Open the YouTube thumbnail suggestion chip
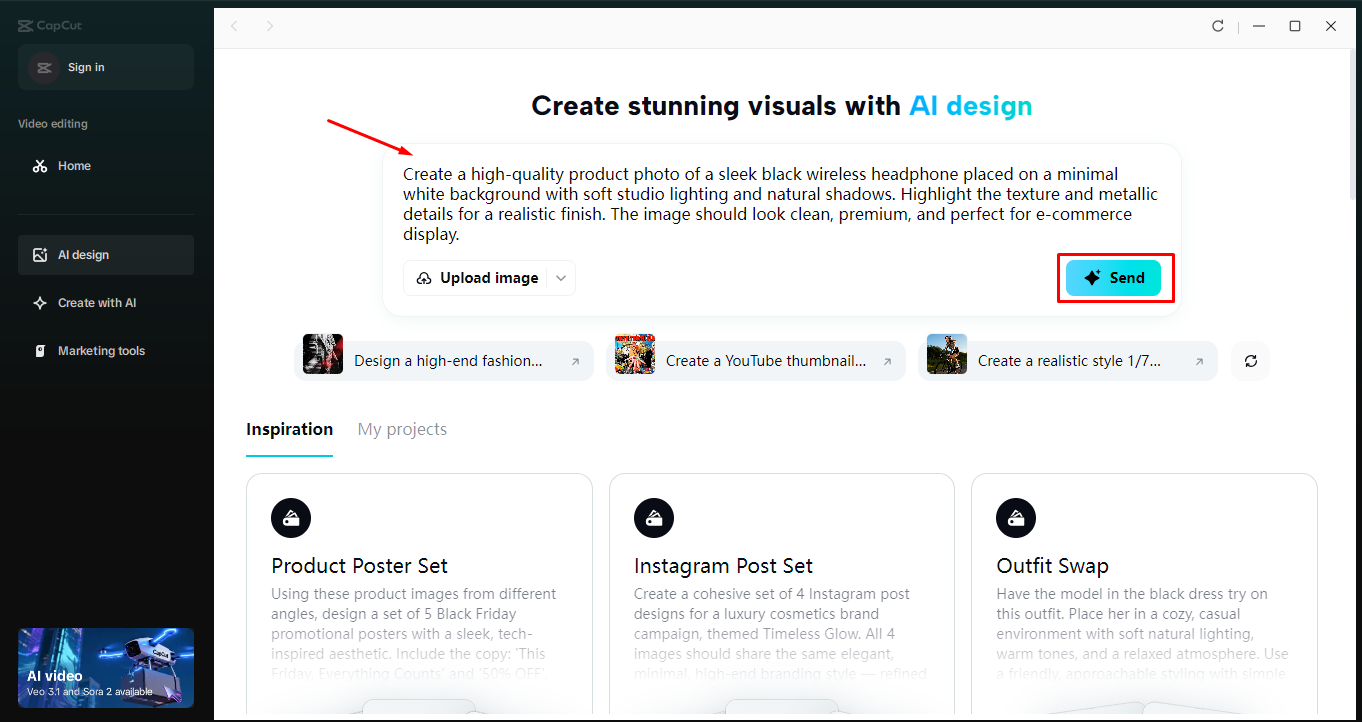The image size is (1362, 722). click(757, 360)
